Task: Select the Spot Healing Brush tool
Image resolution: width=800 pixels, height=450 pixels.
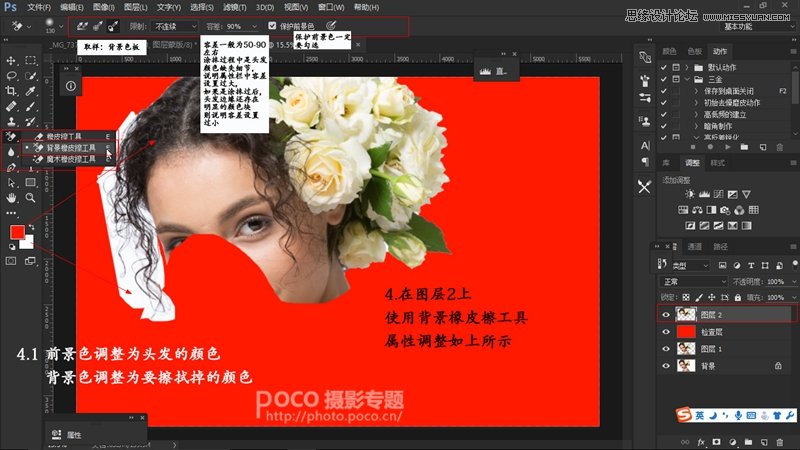Action: pyautogui.click(x=11, y=106)
